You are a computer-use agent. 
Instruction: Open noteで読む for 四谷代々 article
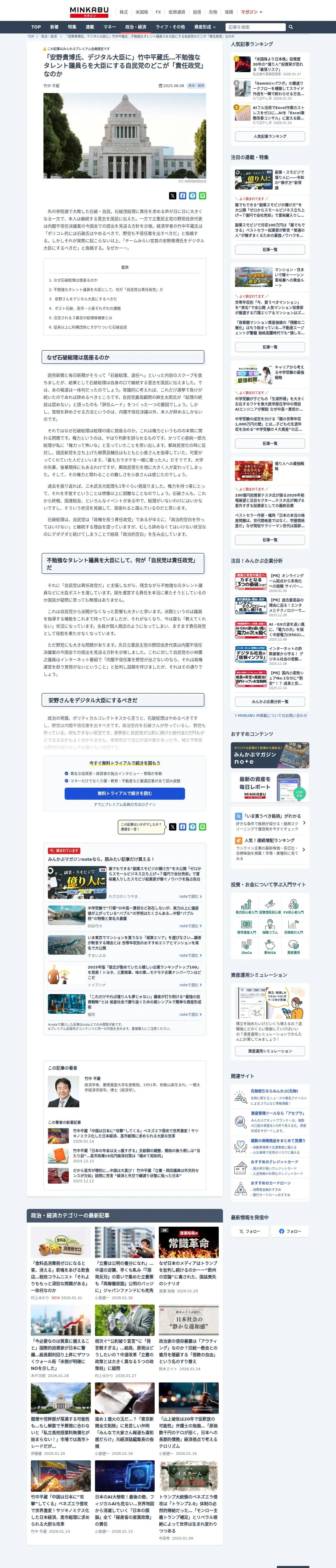pos(190,926)
